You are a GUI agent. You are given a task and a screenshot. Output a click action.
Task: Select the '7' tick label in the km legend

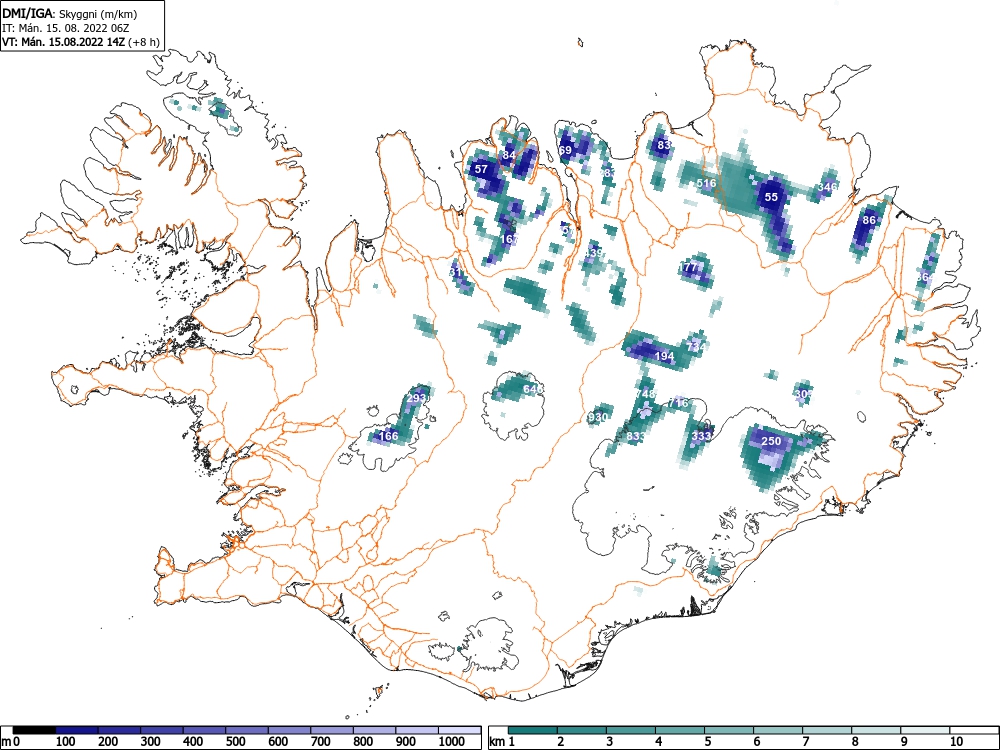[x=805, y=742]
